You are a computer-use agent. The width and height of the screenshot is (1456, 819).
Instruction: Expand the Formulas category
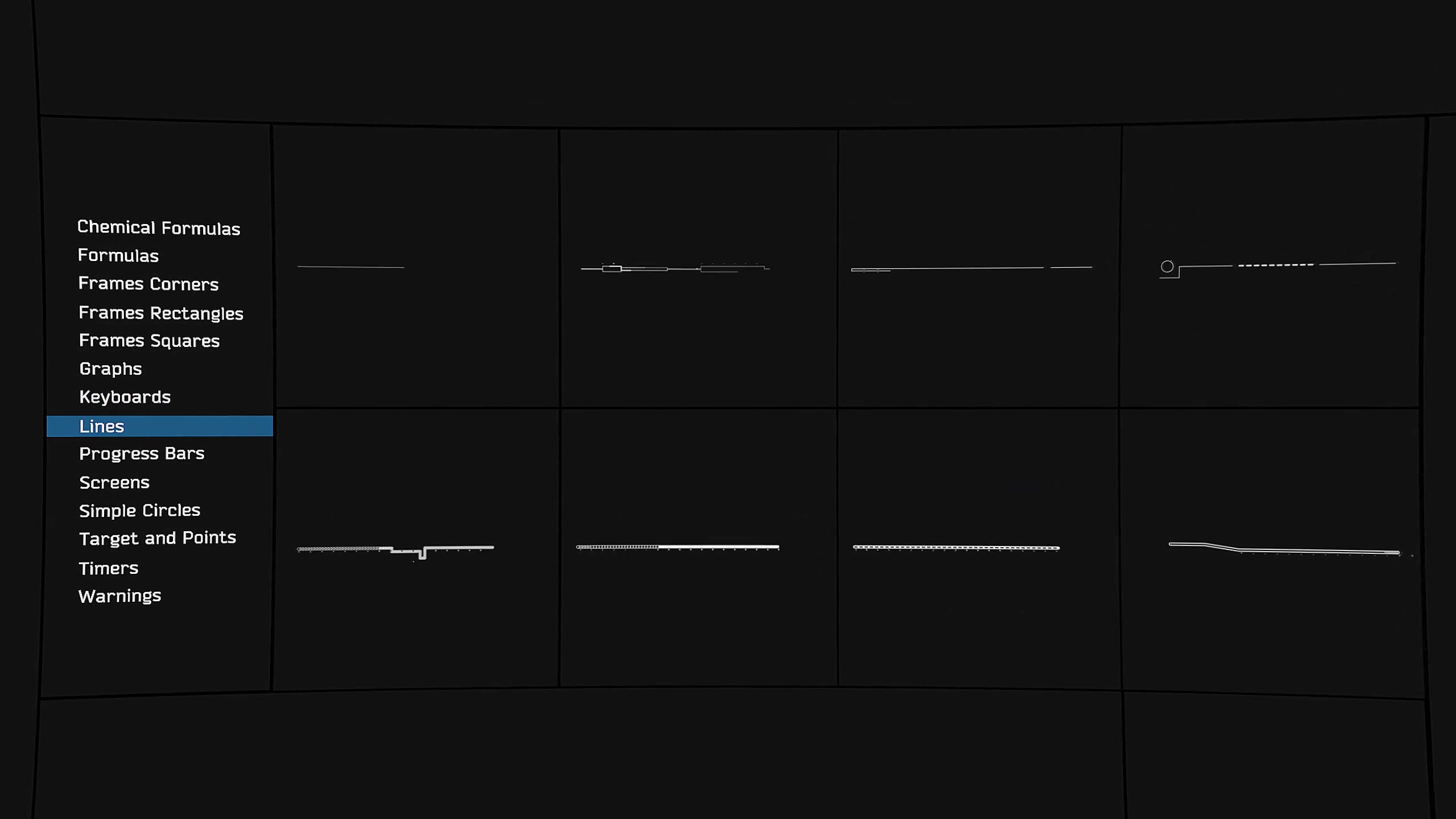(x=118, y=255)
